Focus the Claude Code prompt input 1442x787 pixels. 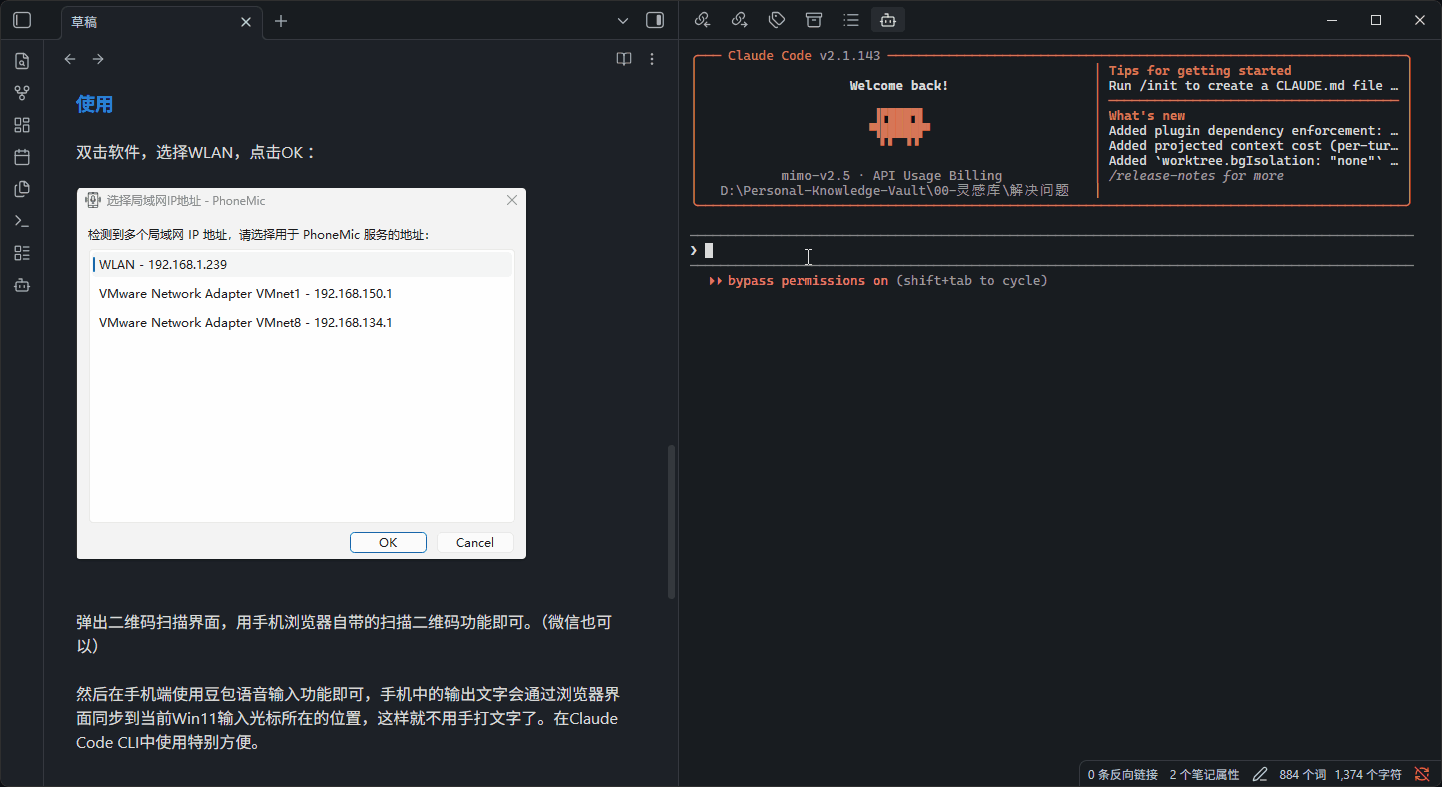(1052, 251)
